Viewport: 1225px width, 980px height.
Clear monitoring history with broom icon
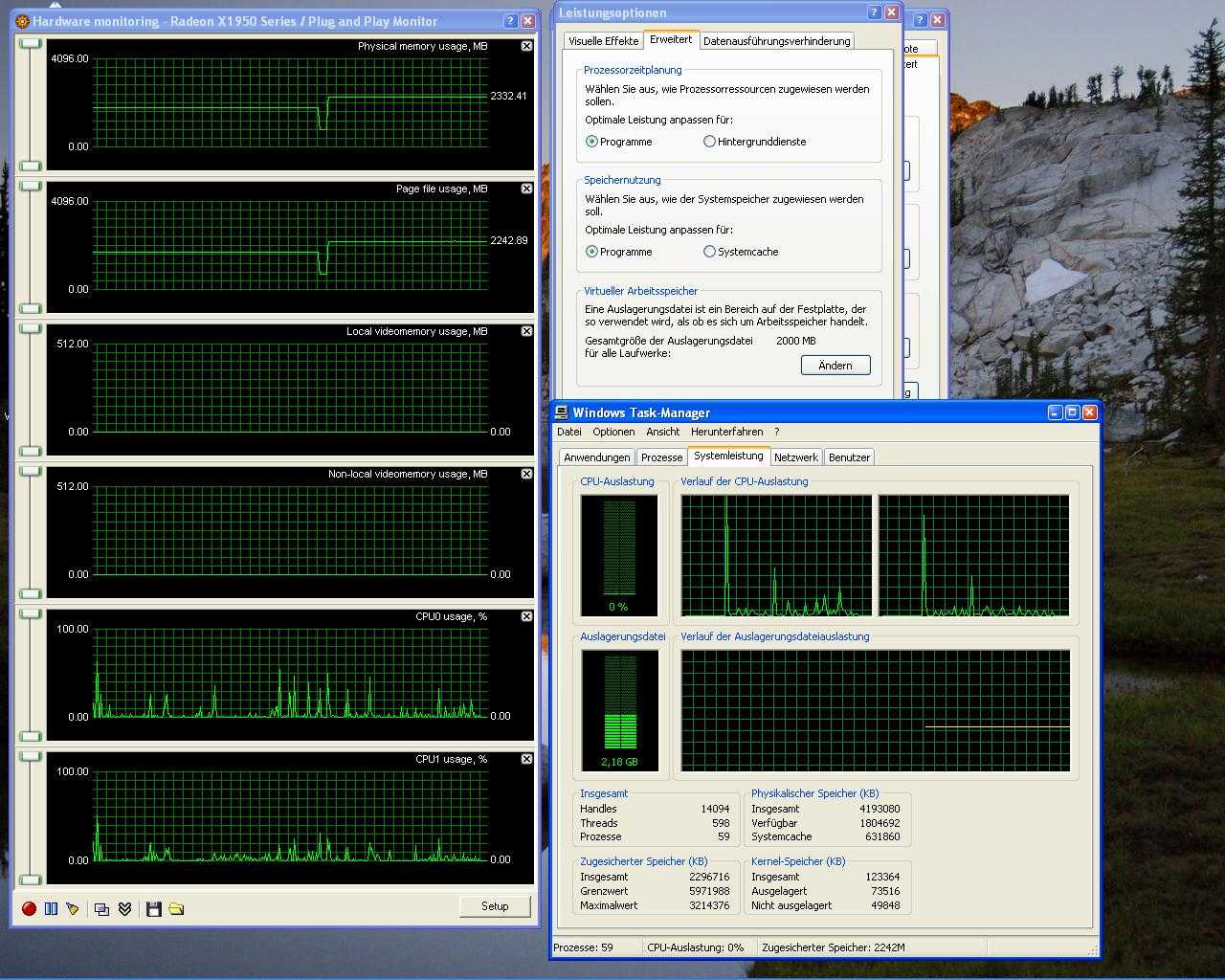point(73,908)
